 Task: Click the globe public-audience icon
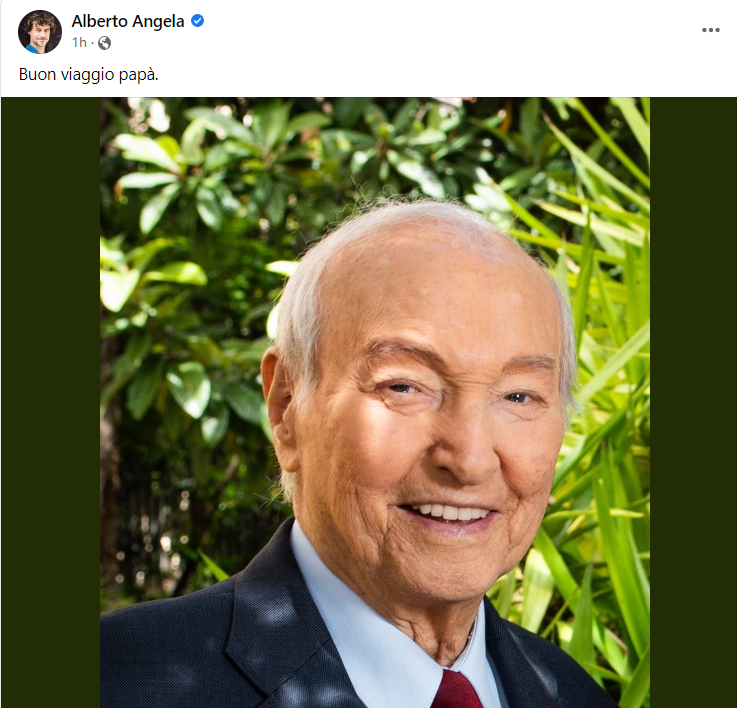(x=104, y=43)
